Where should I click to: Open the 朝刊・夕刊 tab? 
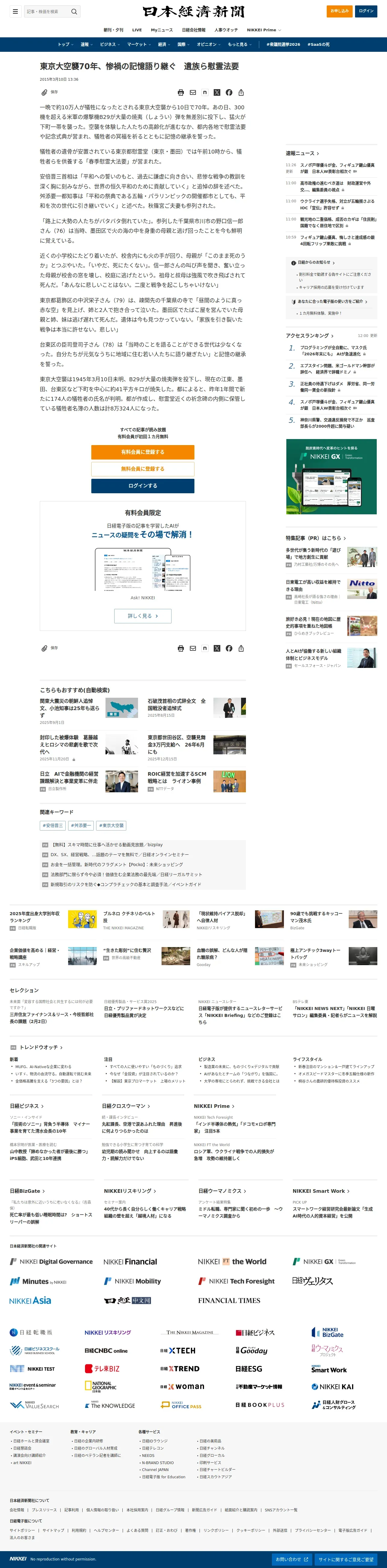113,30
